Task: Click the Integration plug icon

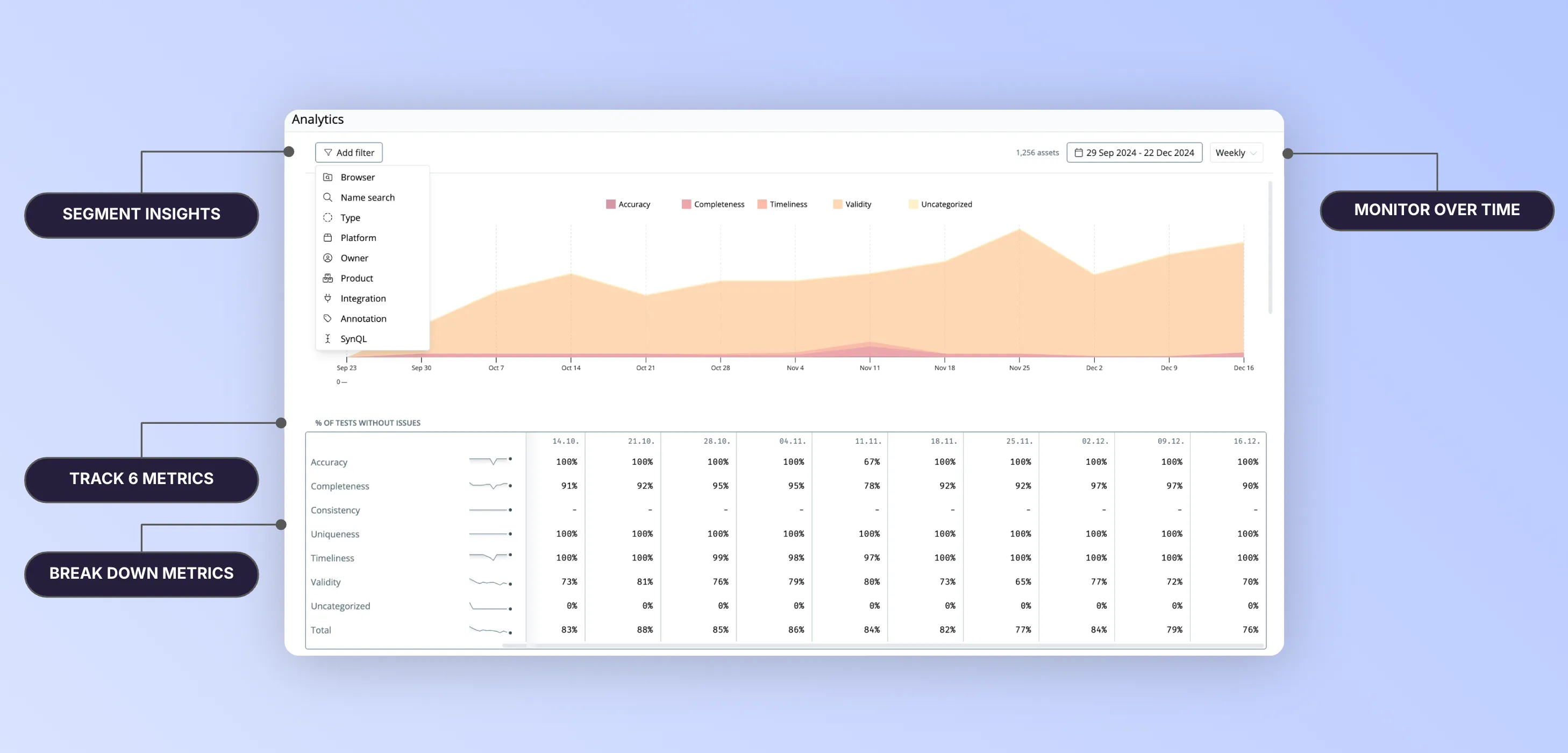Action: click(x=327, y=299)
